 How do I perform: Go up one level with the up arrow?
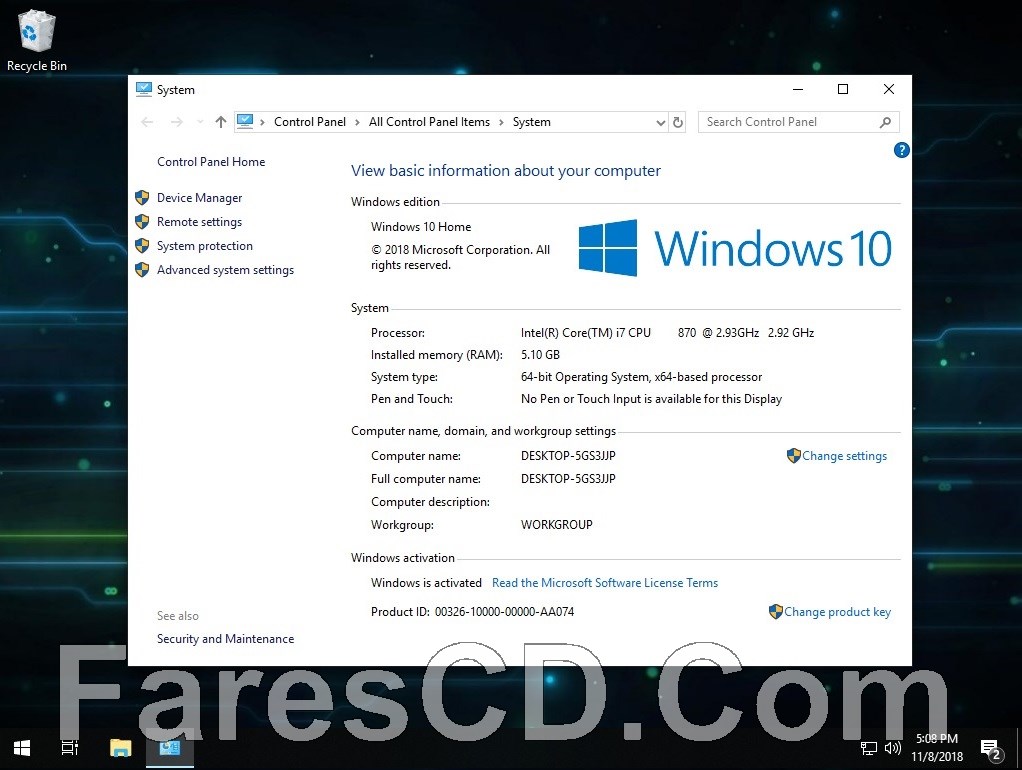221,122
